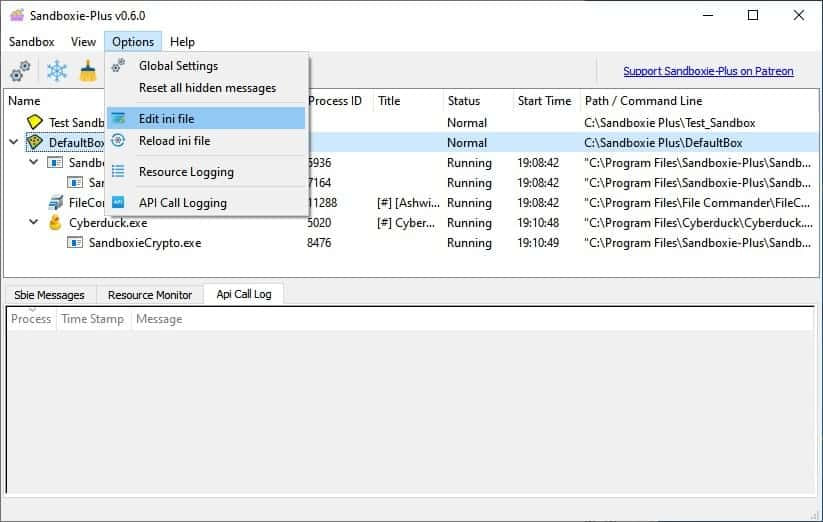Select the Api Call Log tab
The height and width of the screenshot is (522, 823).
click(244, 294)
